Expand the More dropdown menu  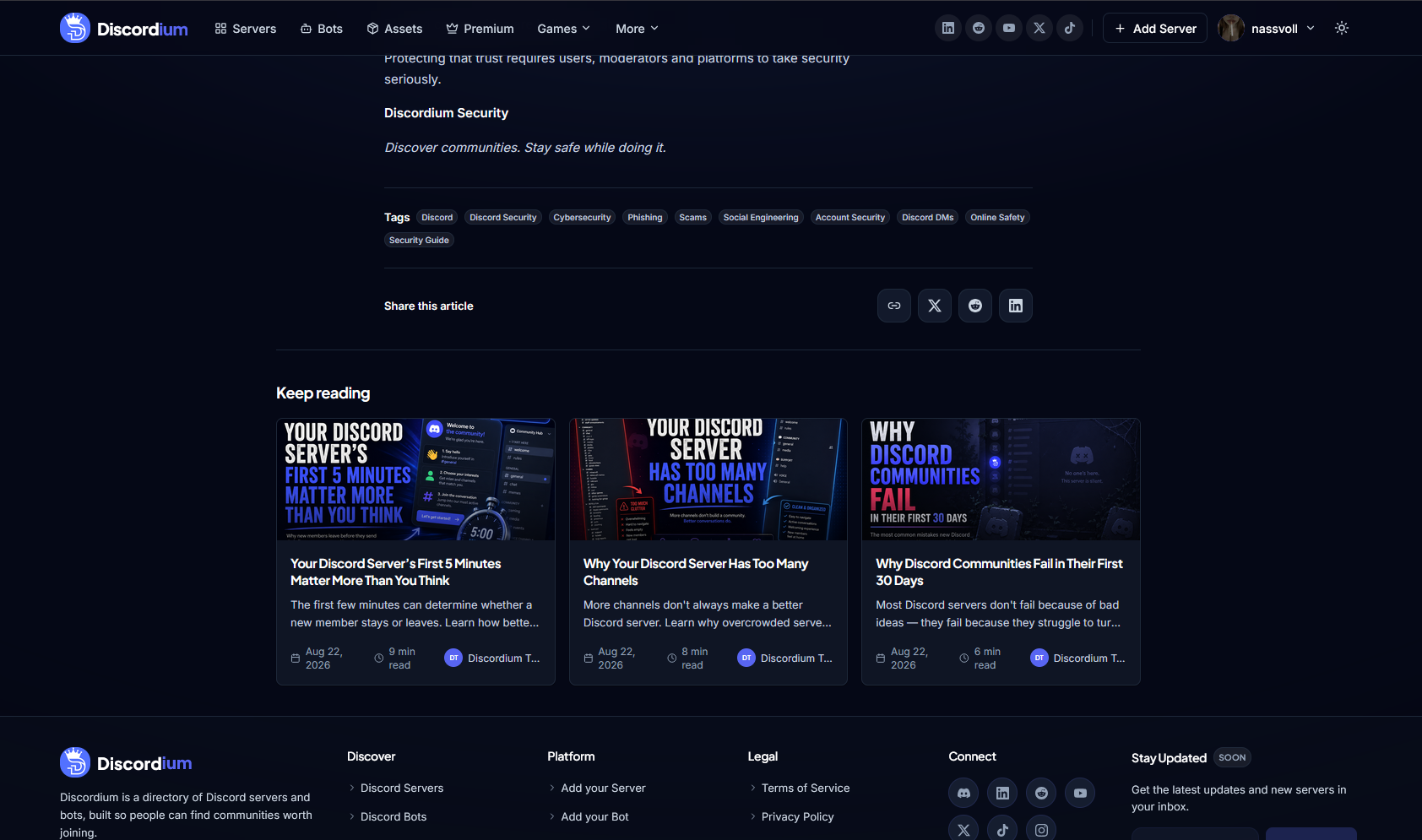[x=637, y=29]
